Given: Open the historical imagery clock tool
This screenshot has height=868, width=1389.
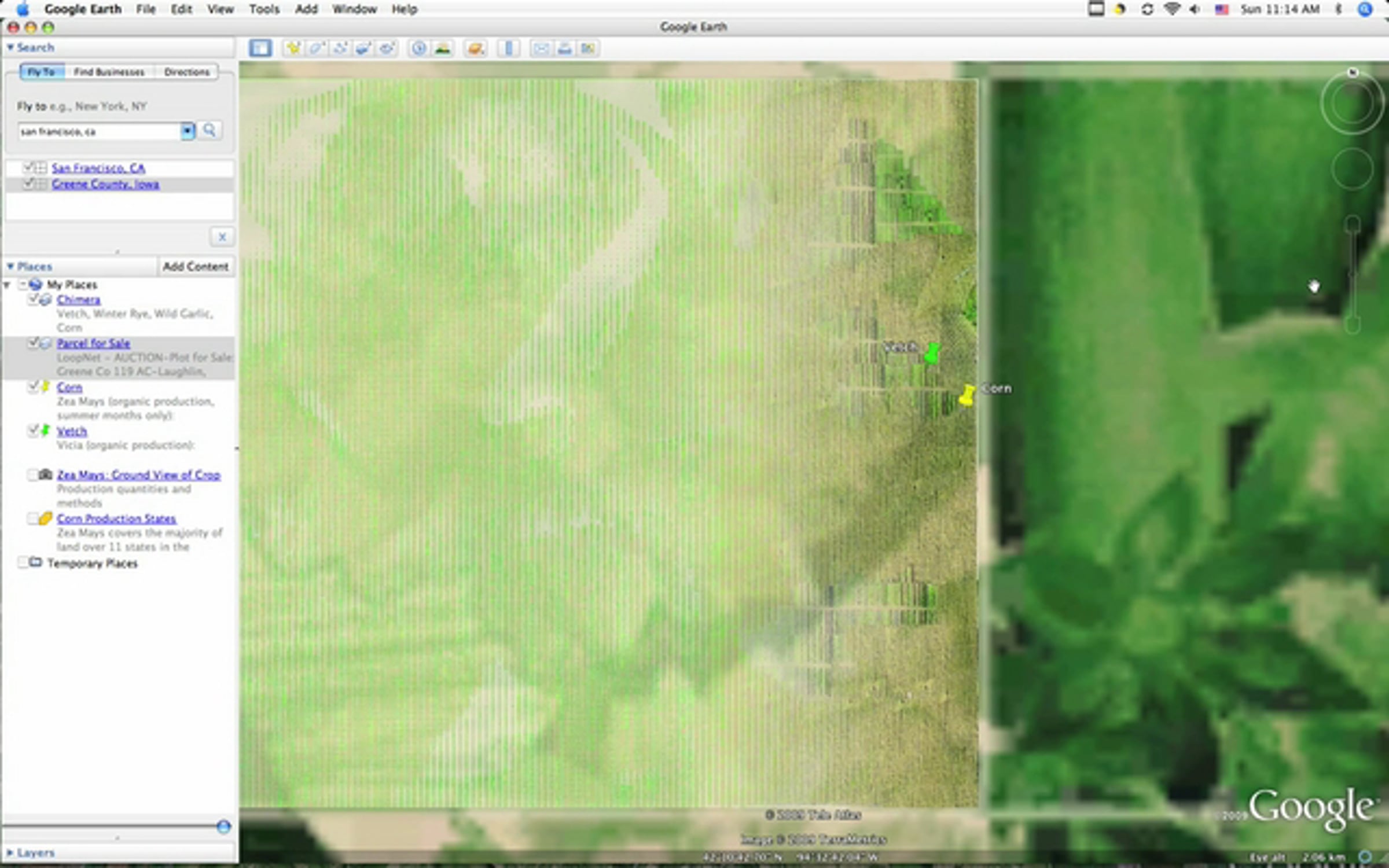Looking at the screenshot, I should coord(418,48).
